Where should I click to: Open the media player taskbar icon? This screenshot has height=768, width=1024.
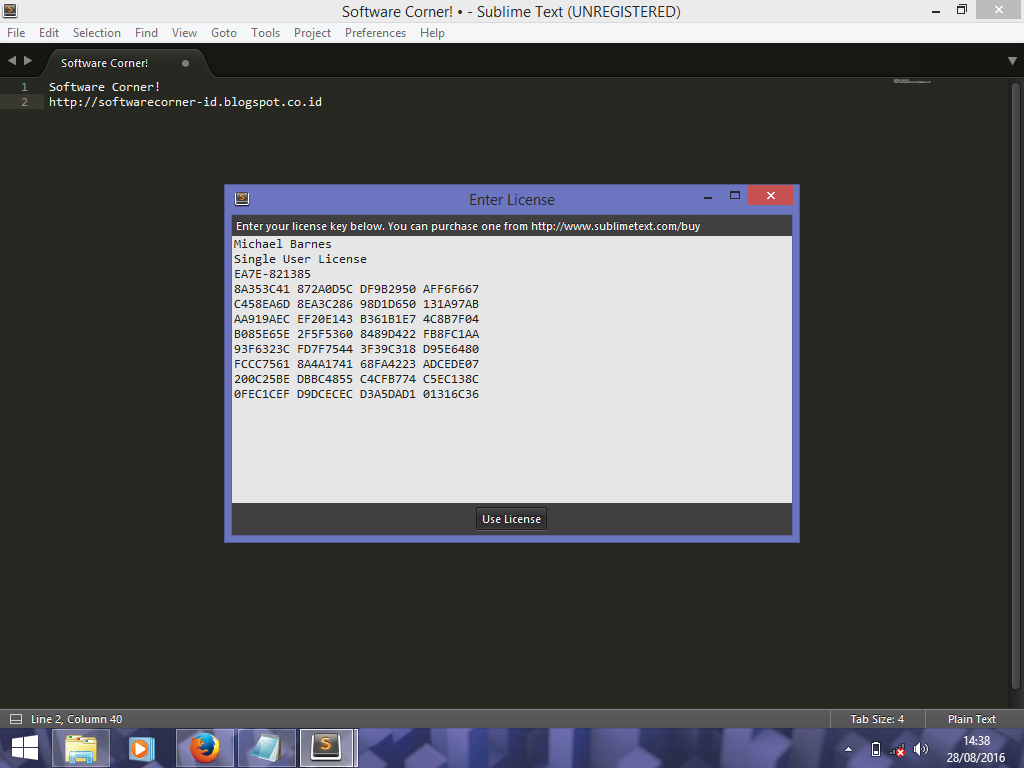140,748
